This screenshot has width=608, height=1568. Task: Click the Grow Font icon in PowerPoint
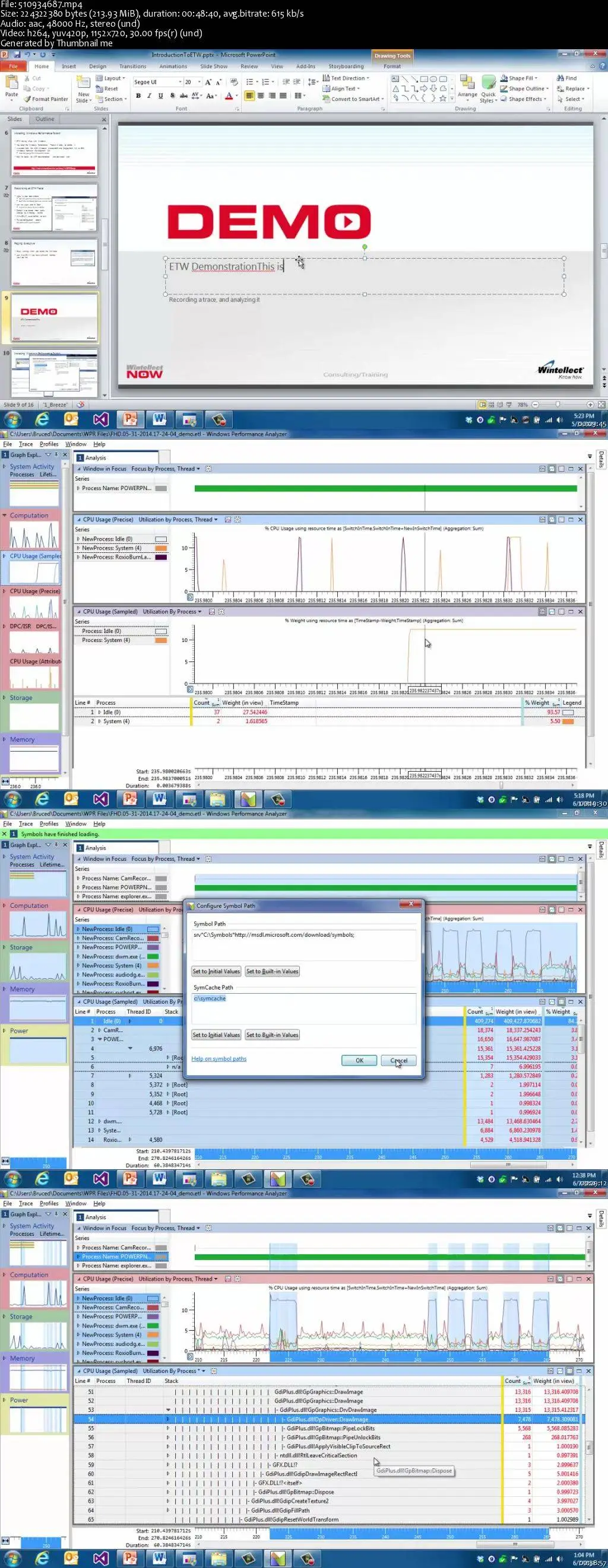click(208, 81)
